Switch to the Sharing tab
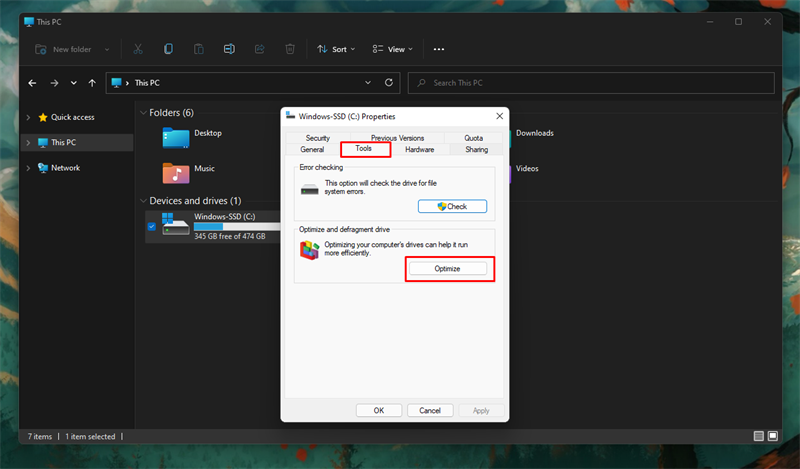The image size is (800, 469). (x=477, y=150)
